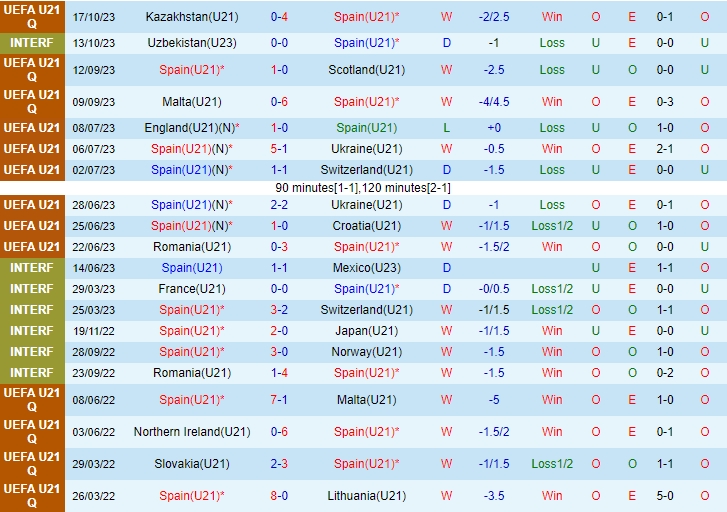View the 3-2 score versus Switzerland(U21)

click(x=280, y=310)
